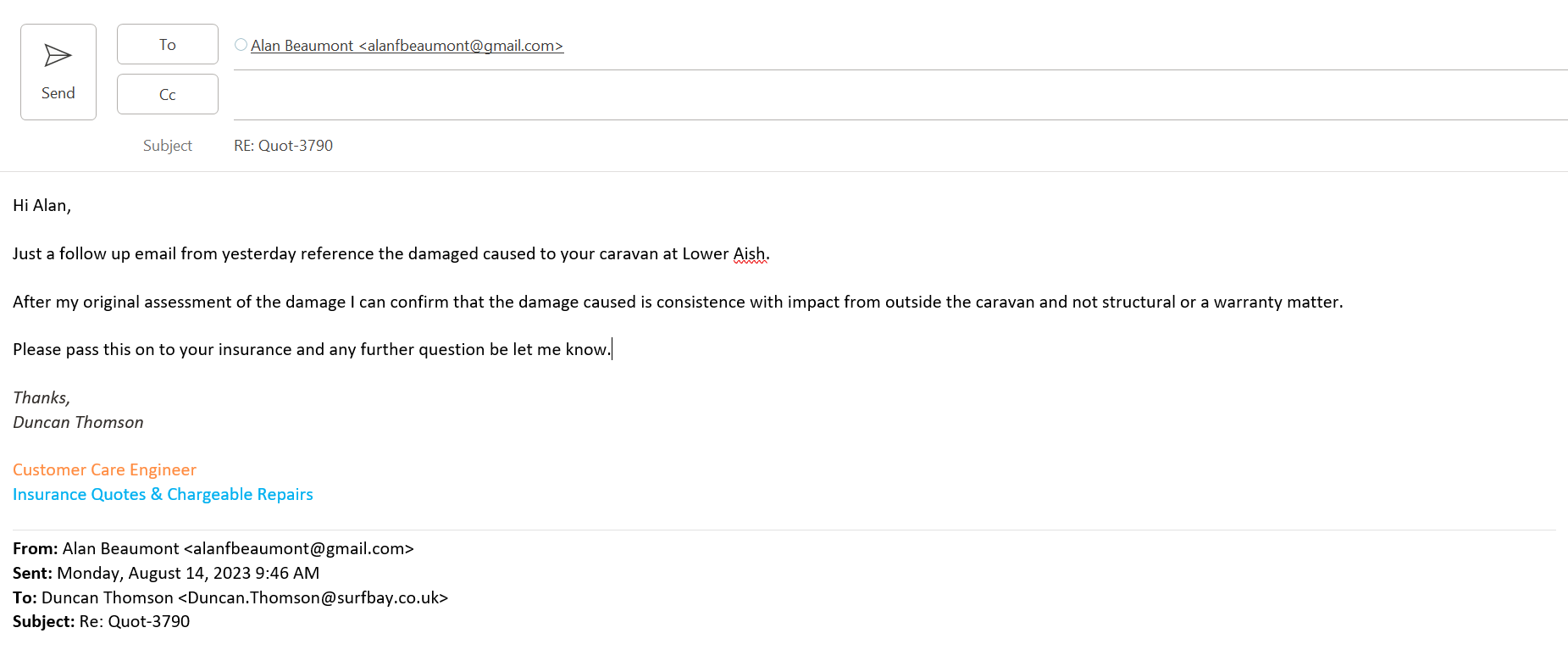Click presence circle beside Alan Beaumont
The width and height of the screenshot is (1568, 672).
(241, 45)
